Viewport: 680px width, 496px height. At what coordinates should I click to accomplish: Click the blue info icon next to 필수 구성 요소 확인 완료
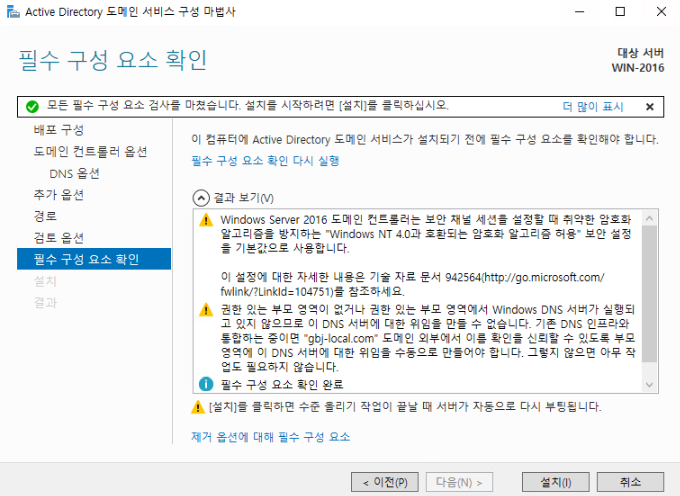206,384
